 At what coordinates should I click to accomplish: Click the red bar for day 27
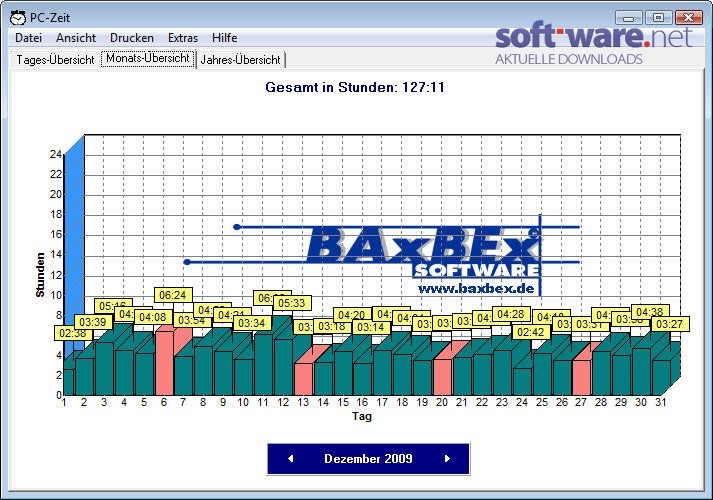click(x=582, y=378)
